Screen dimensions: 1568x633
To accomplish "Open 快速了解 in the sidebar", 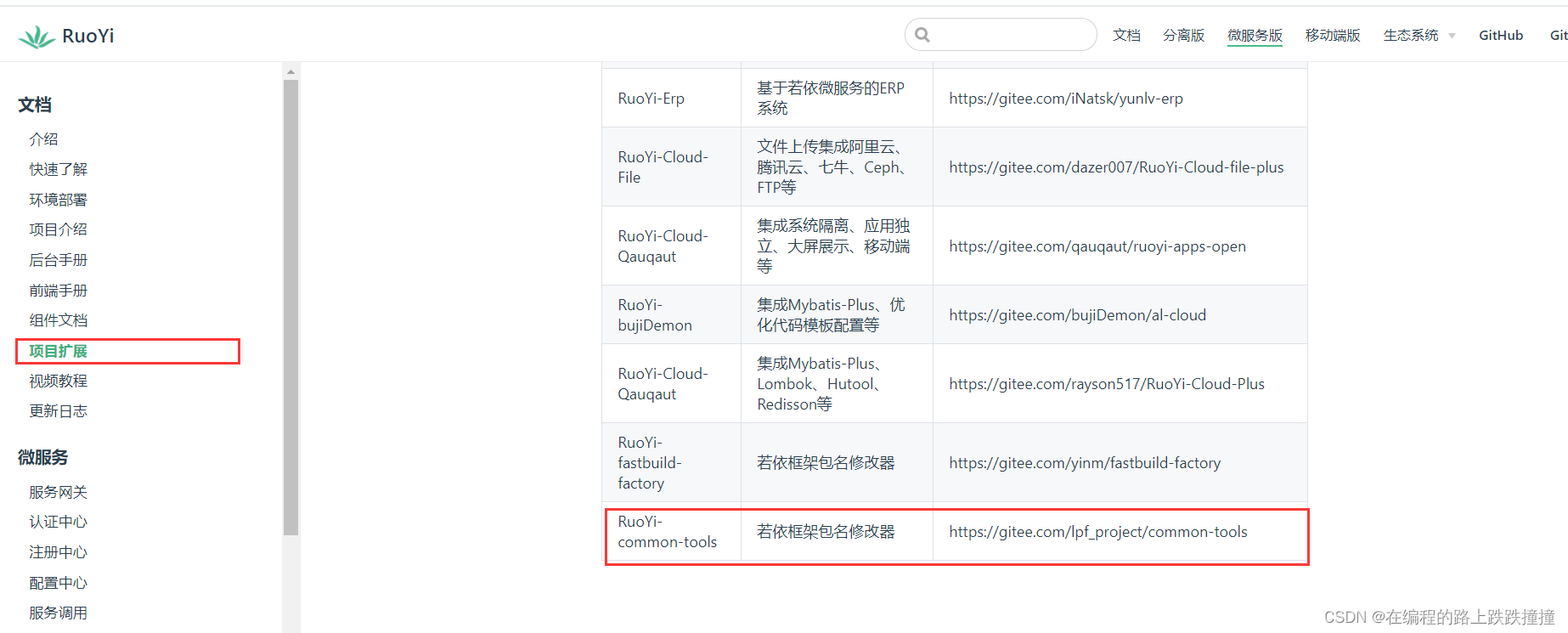I will [58, 169].
